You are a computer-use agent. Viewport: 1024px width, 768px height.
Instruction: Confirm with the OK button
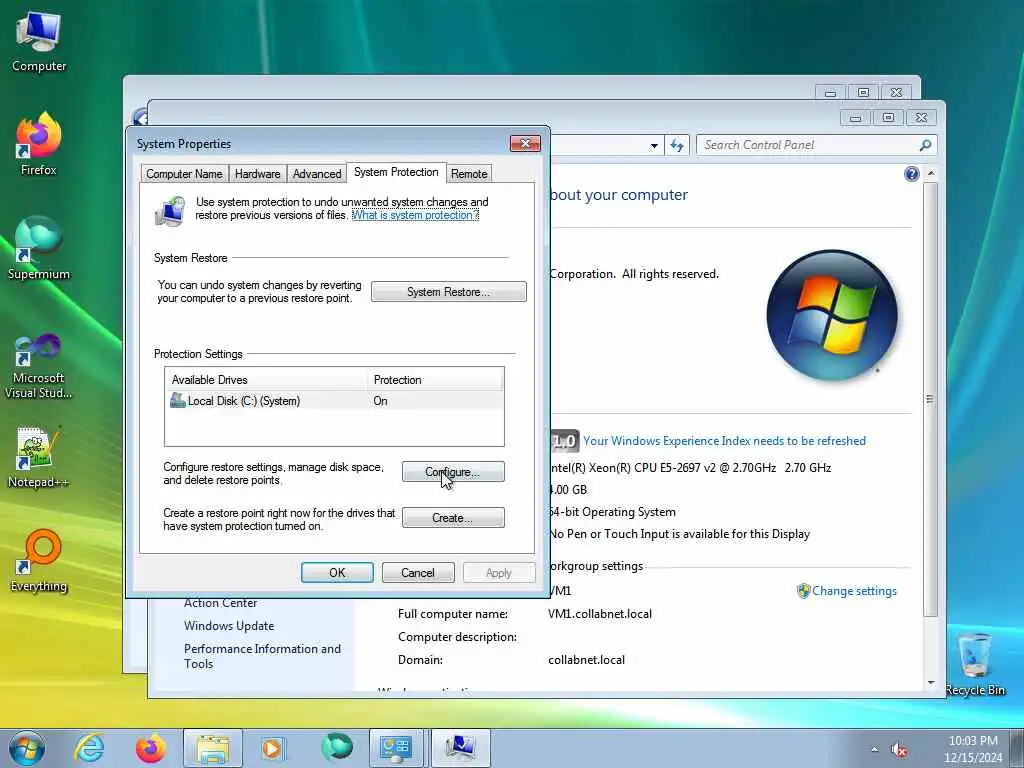(337, 573)
